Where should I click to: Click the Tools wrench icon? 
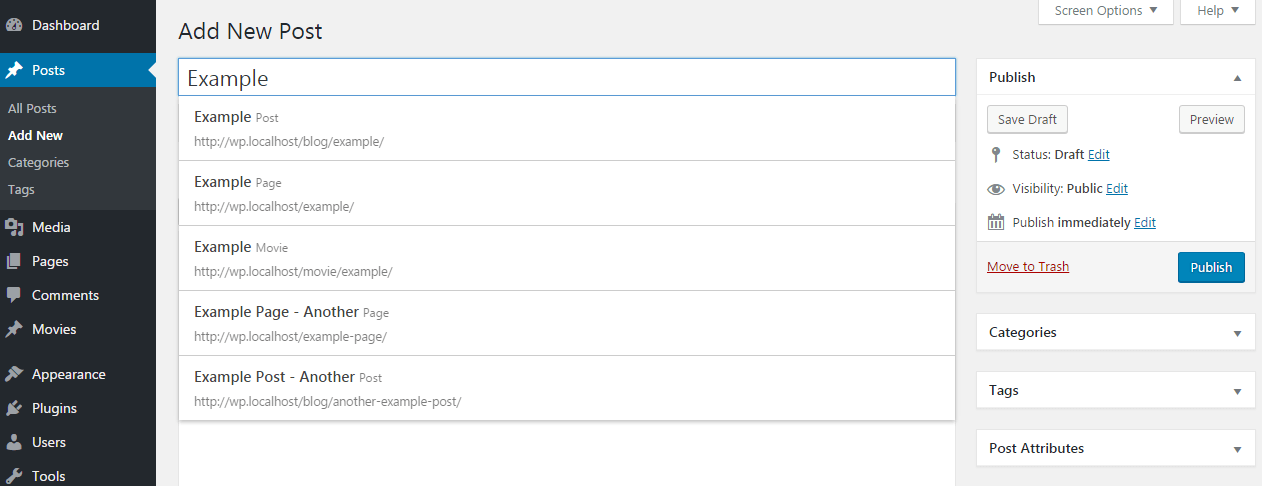15,476
